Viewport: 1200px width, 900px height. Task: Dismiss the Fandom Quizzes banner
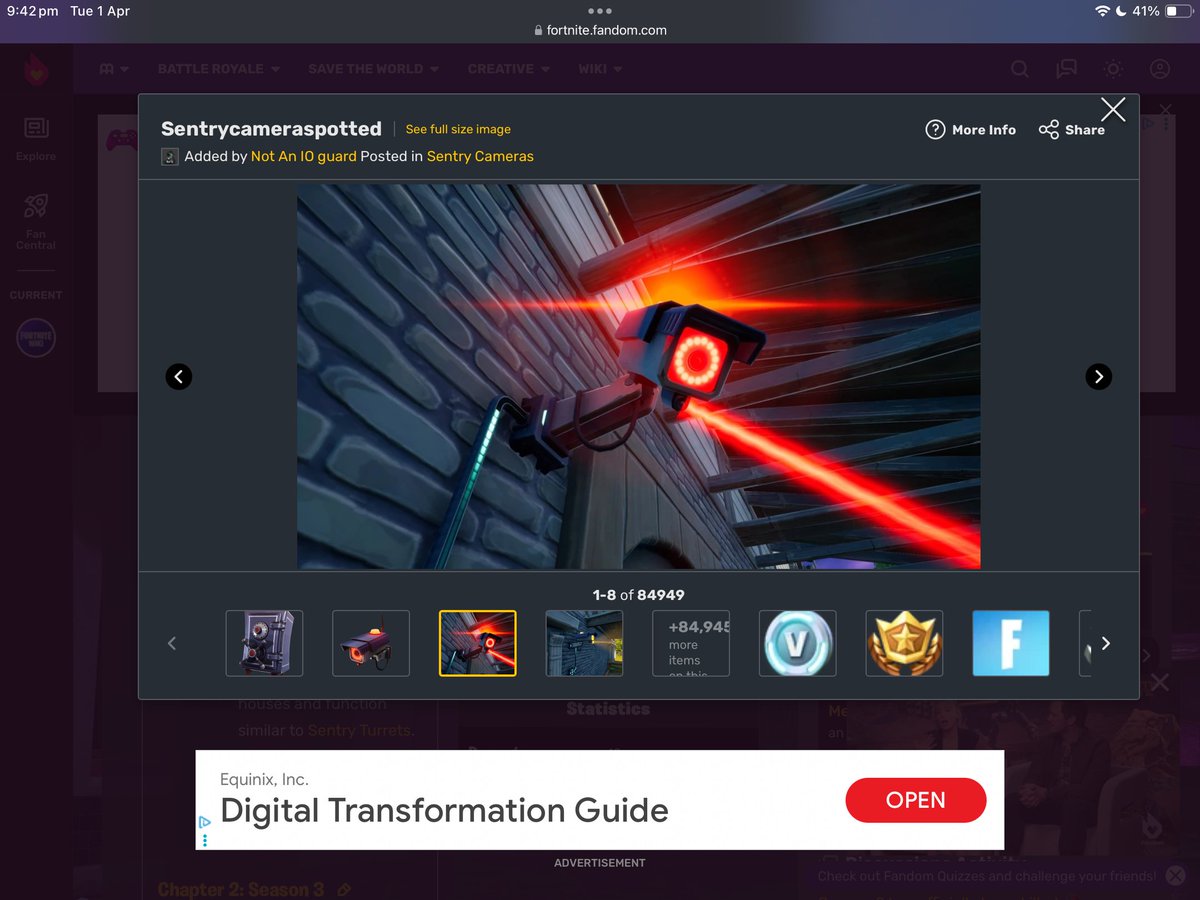1175,875
